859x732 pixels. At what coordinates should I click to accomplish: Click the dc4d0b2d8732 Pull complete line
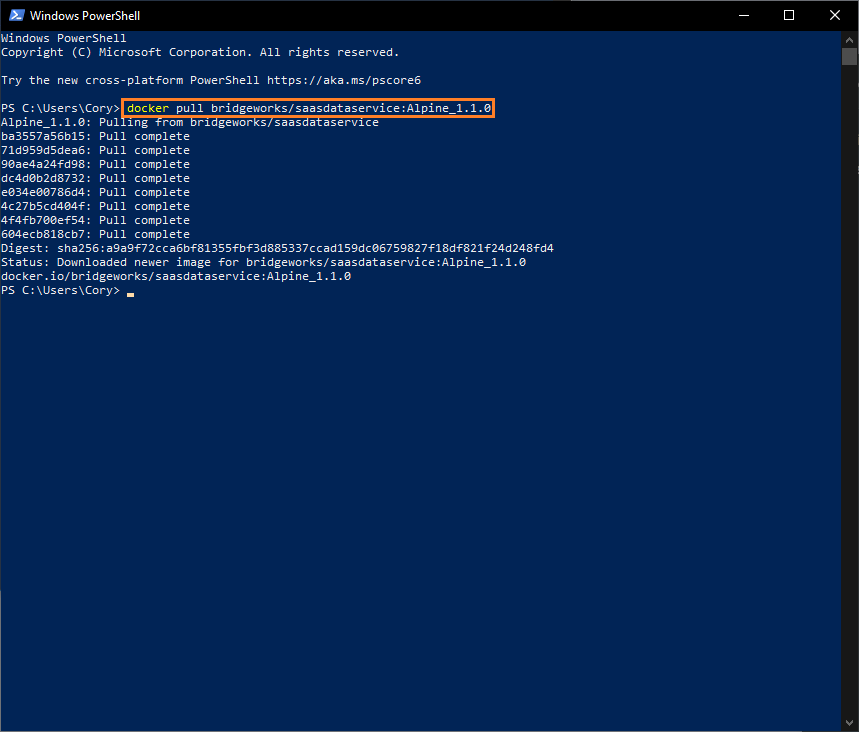(95, 178)
